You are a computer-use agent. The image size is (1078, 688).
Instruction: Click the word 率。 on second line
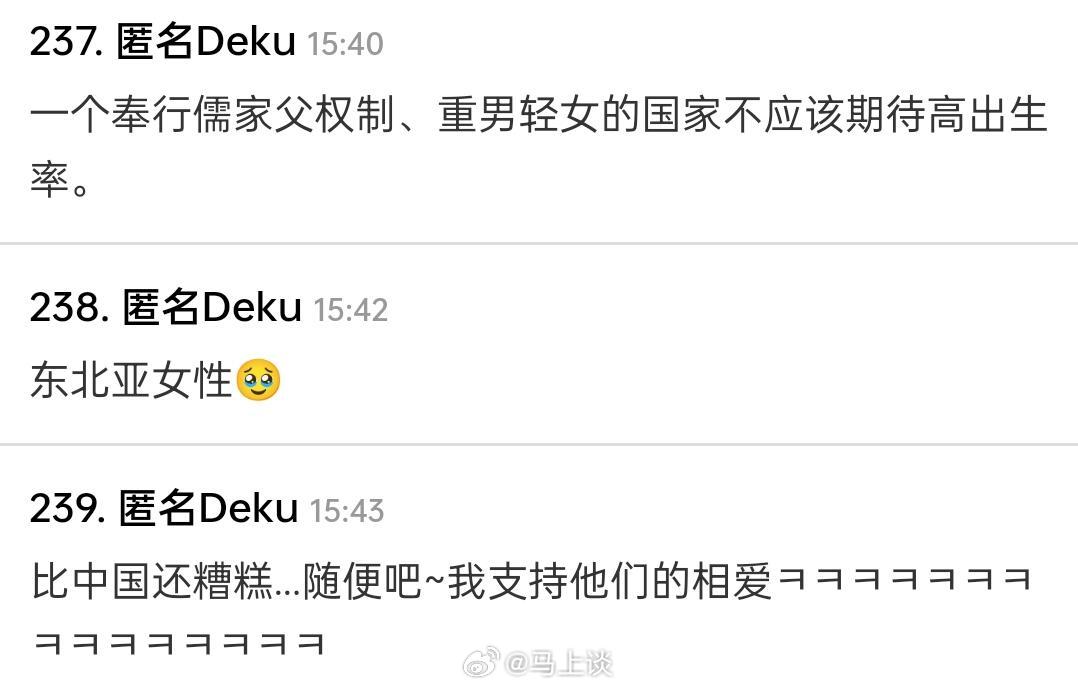(x=59, y=181)
